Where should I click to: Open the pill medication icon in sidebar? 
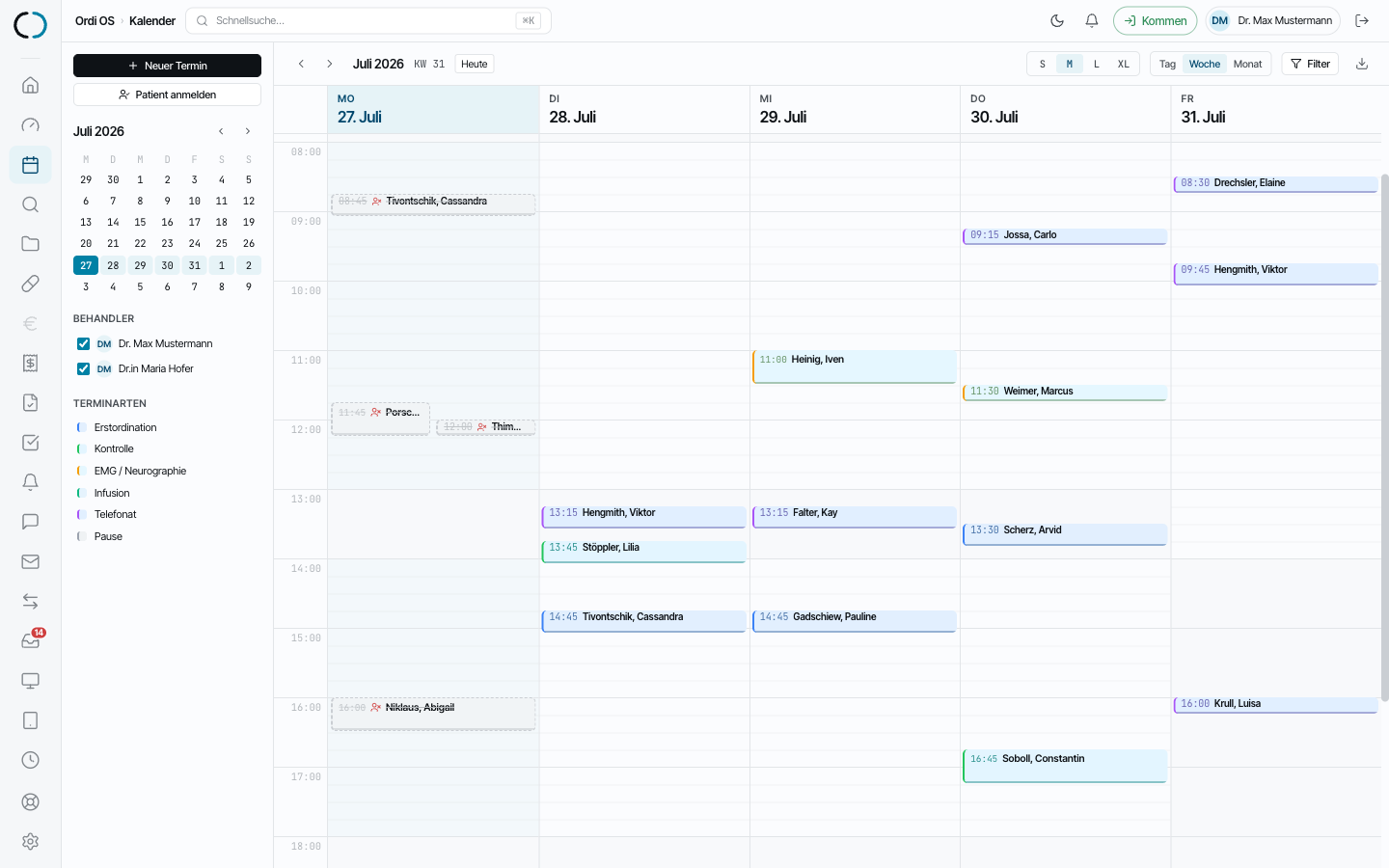click(x=30, y=284)
